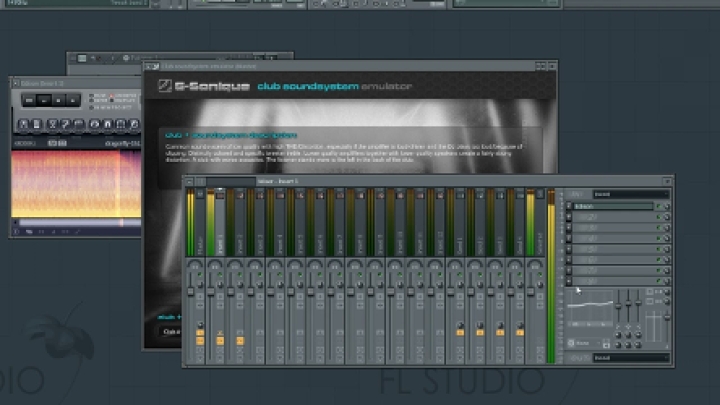The image size is (720, 405).
Task: Click the latency clock icon in mixer
Action: (x=571, y=343)
